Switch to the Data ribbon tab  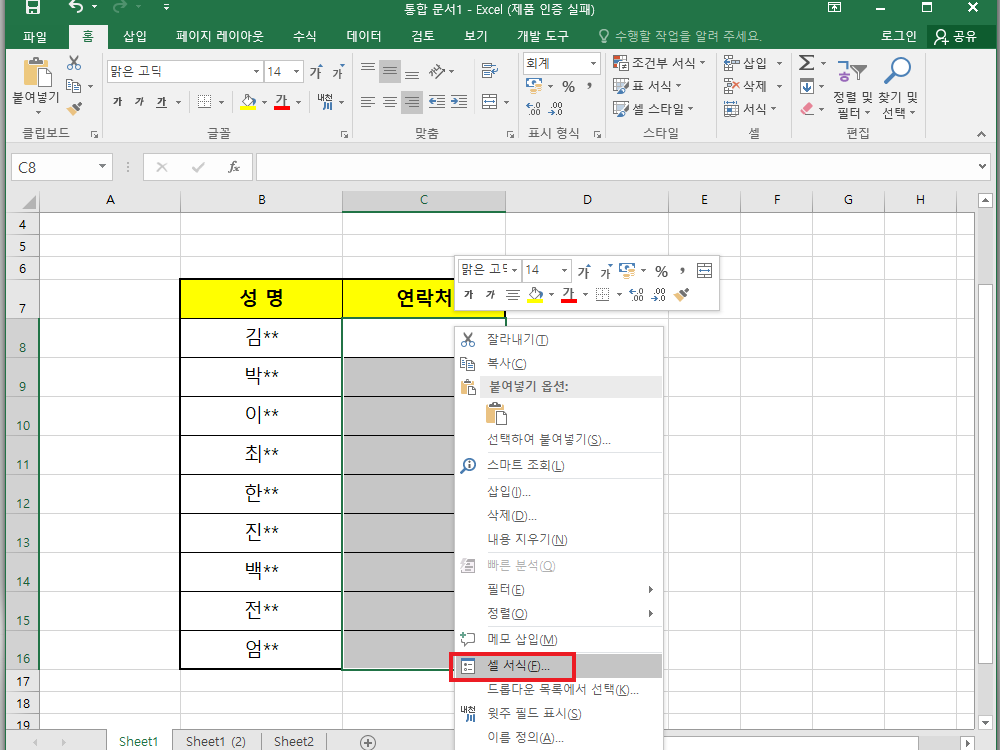[x=364, y=36]
